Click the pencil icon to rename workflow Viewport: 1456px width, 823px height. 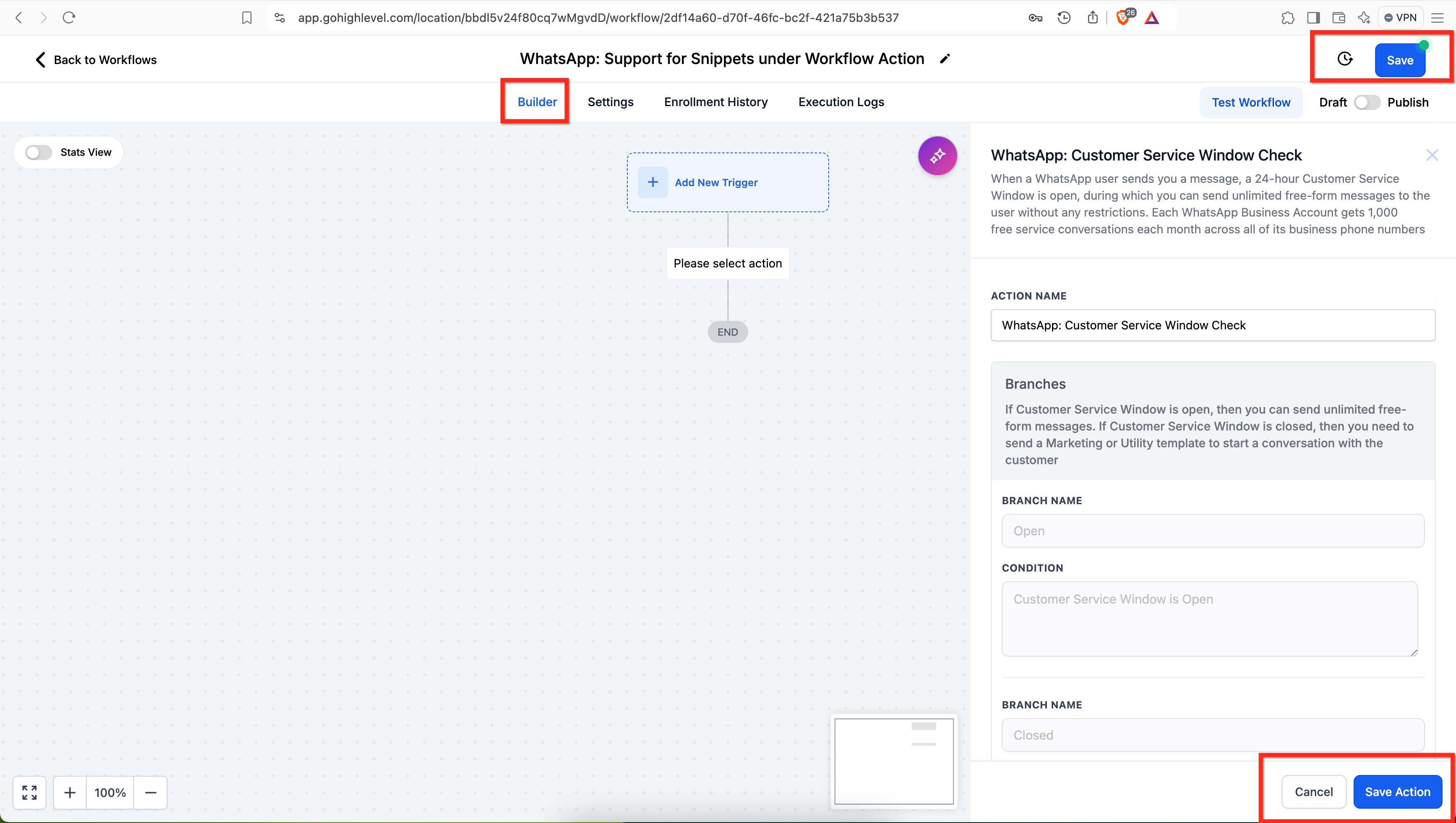[x=945, y=59]
